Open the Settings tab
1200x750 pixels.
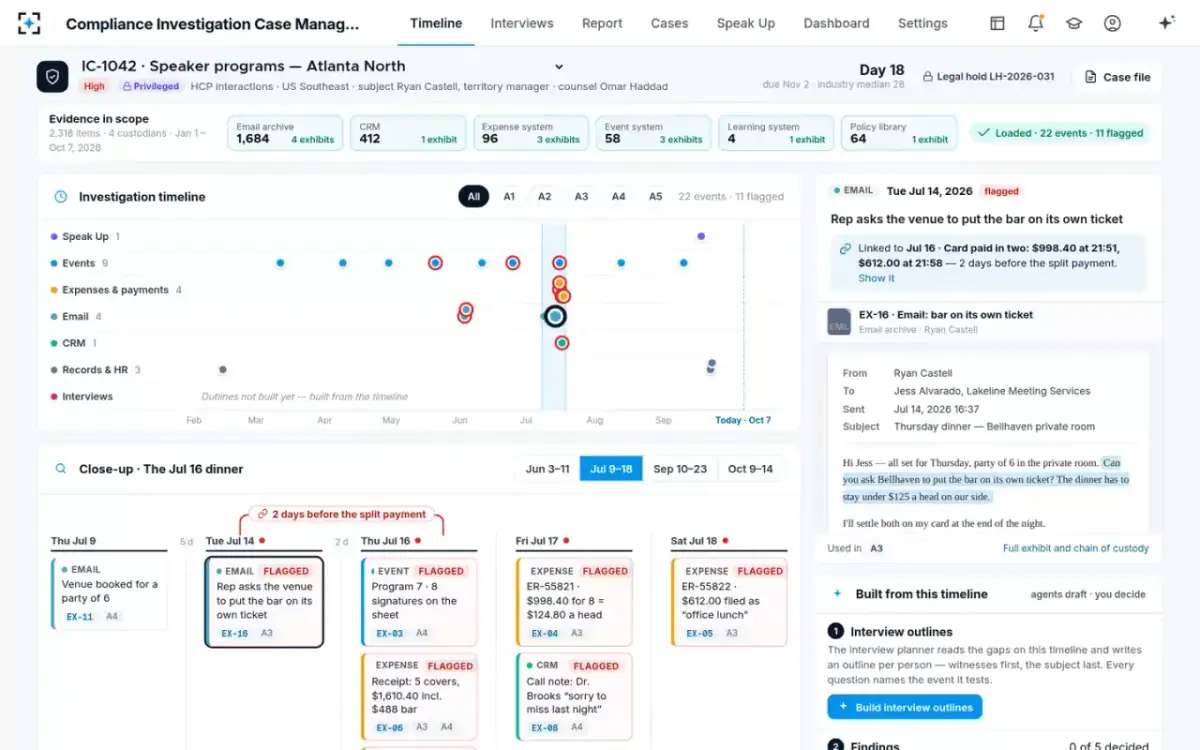click(x=922, y=23)
